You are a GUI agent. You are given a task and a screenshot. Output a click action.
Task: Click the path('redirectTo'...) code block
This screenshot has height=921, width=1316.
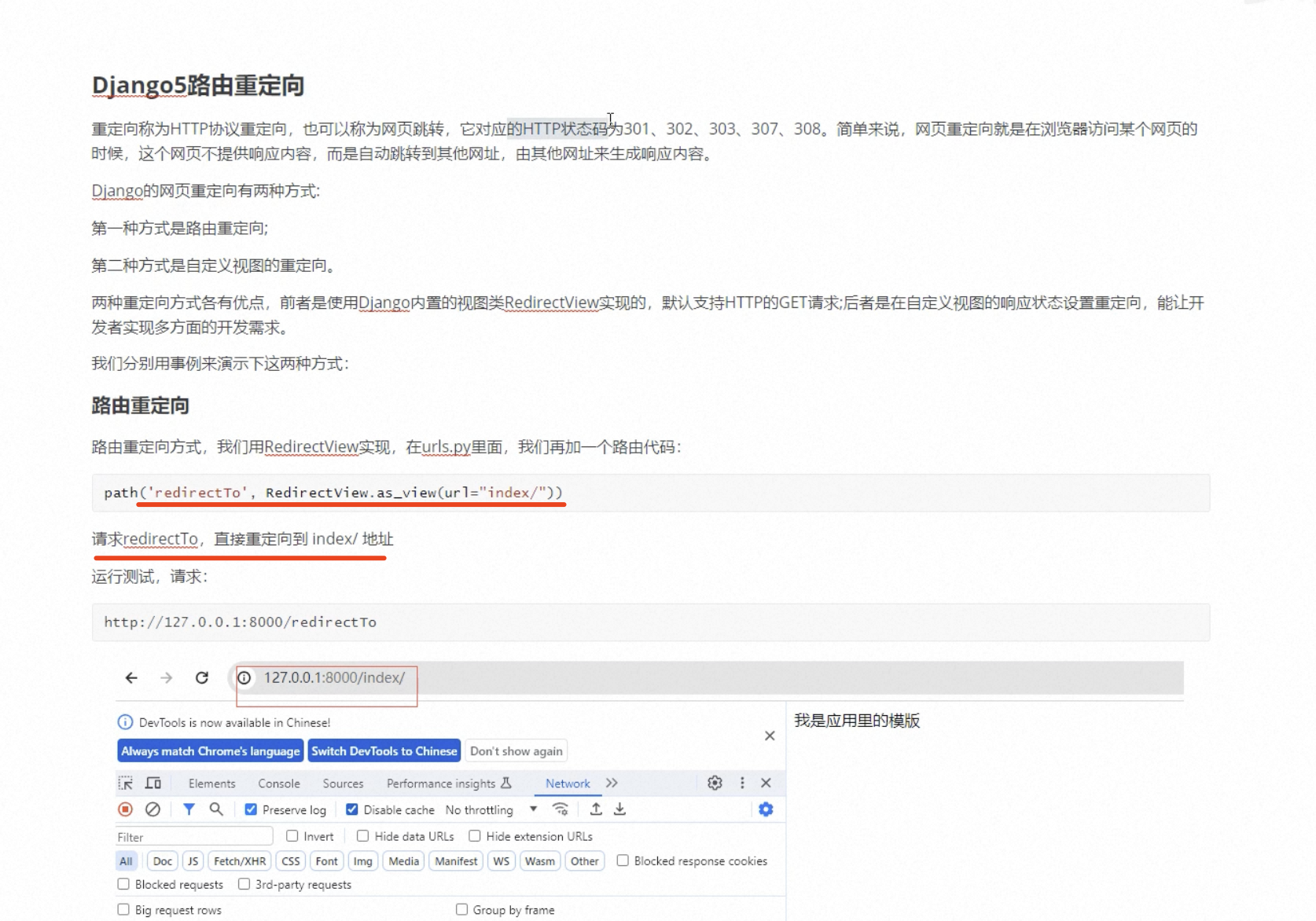coord(651,493)
